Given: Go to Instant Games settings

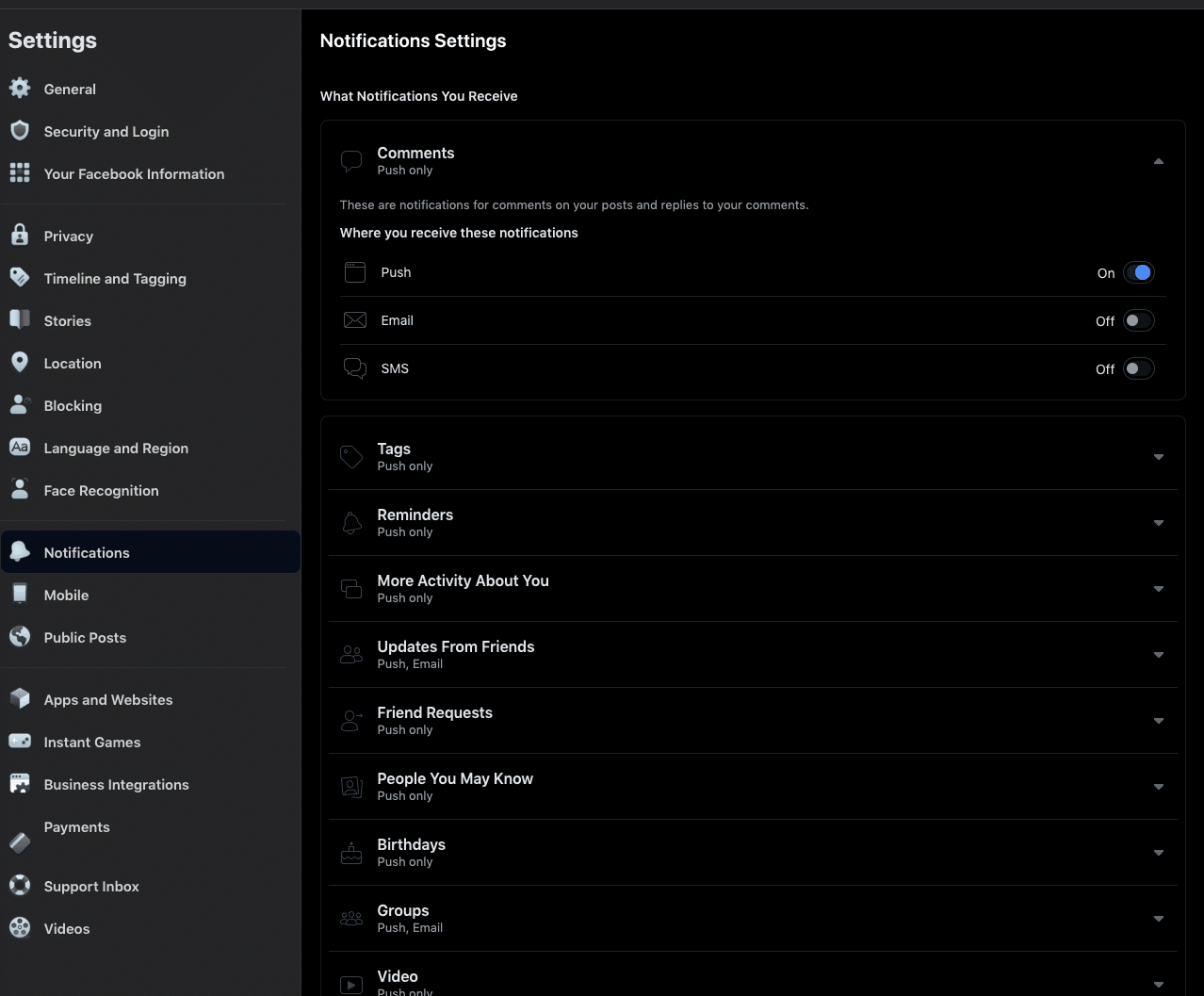Looking at the screenshot, I should click(x=150, y=742).
